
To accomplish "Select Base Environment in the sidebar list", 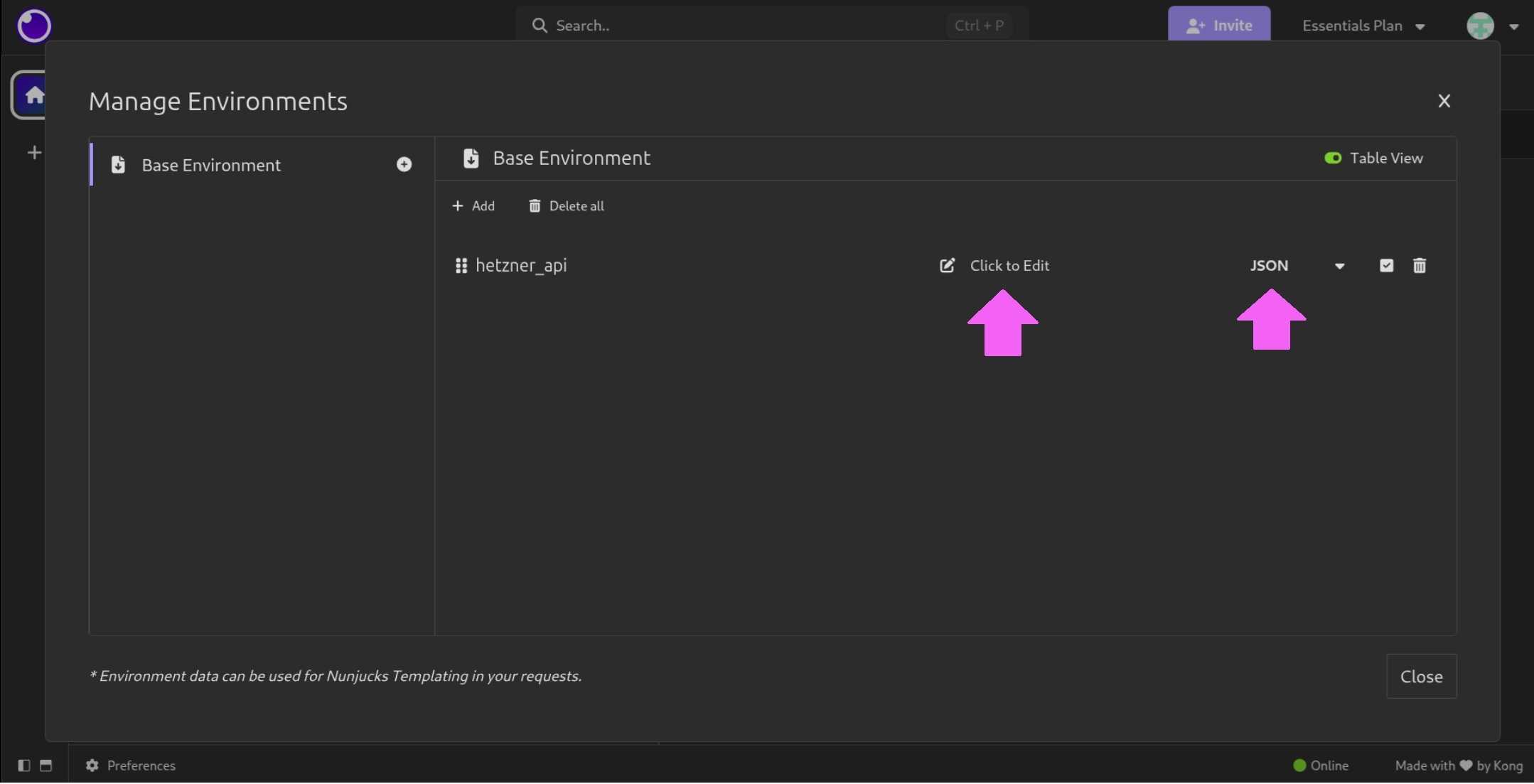I will [211, 166].
